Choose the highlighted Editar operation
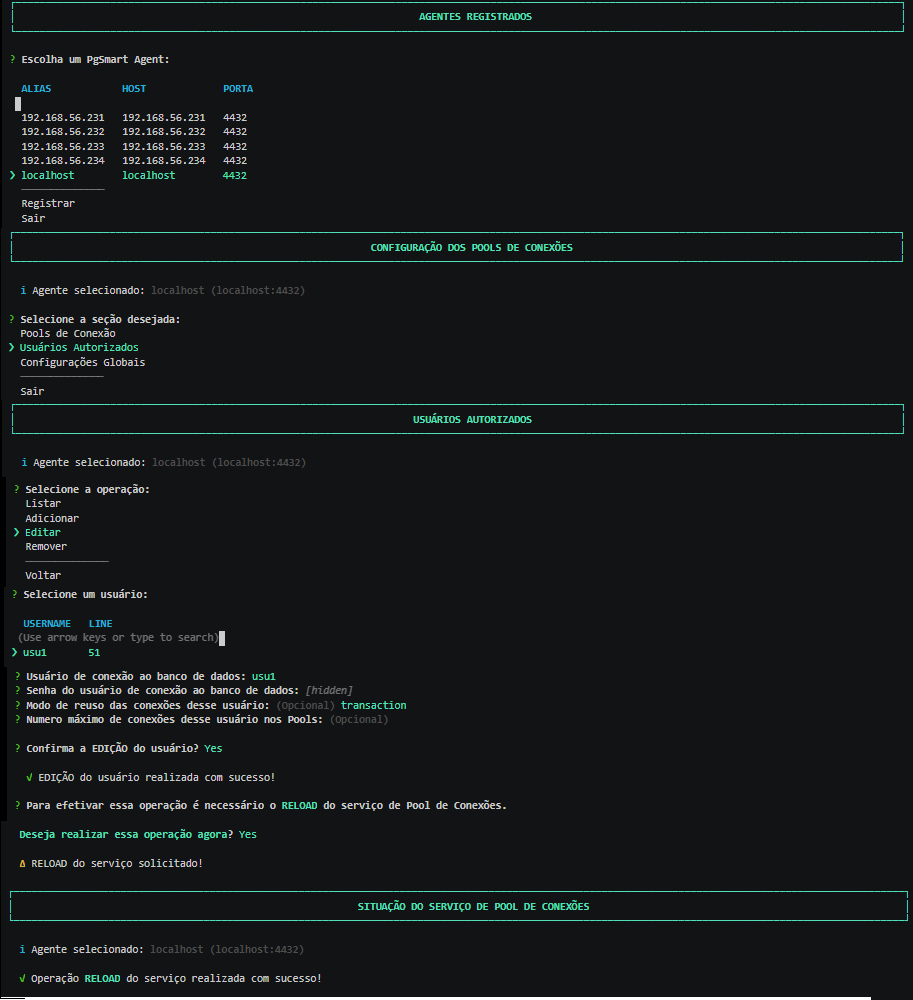 pos(43,533)
